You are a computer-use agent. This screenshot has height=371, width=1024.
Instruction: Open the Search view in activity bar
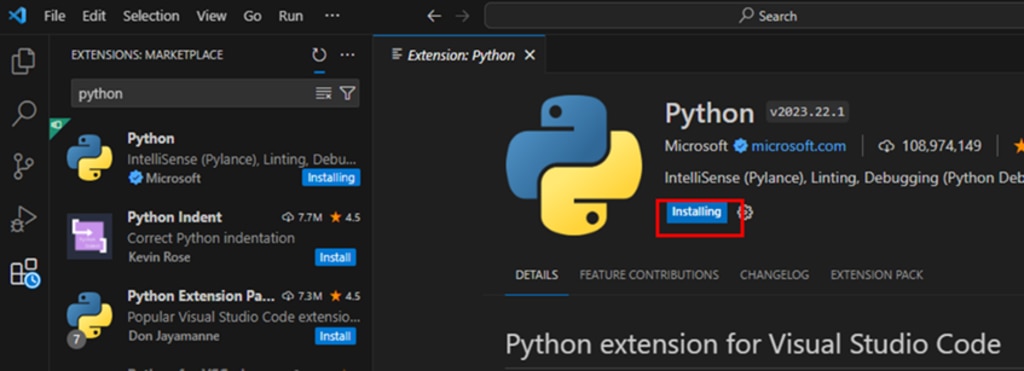tap(24, 114)
